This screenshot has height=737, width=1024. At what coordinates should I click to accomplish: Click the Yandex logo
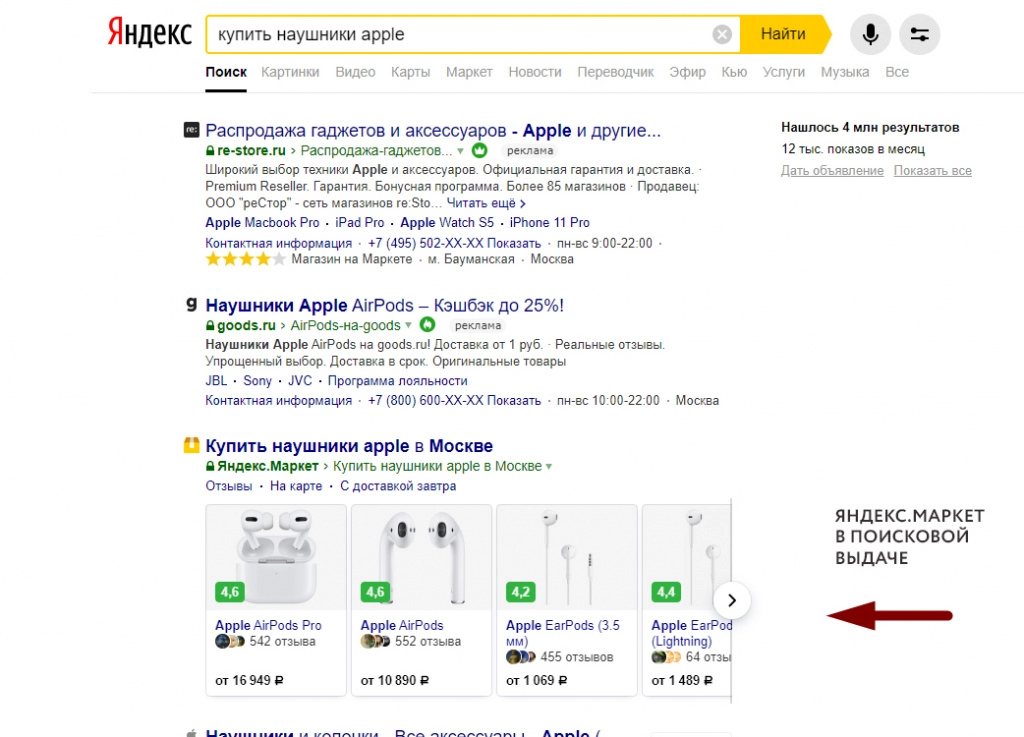pos(149,33)
